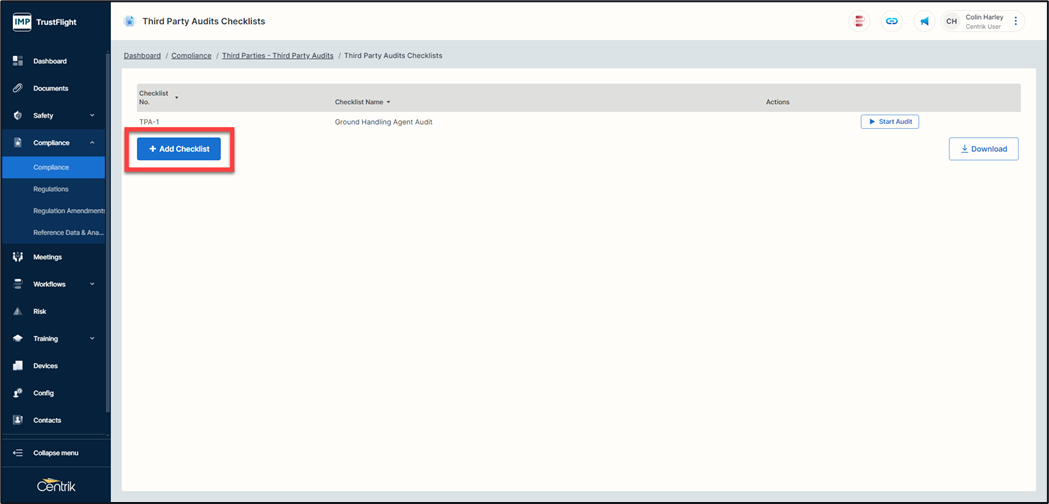
Task: Open the Config gear icon
Action: [x=18, y=393]
